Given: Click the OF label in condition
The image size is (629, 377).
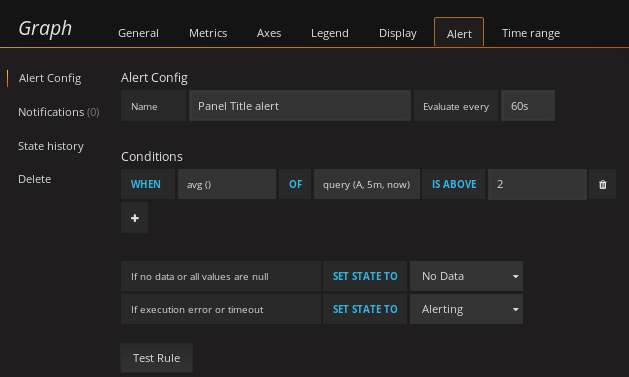Looking at the screenshot, I should tap(295, 184).
